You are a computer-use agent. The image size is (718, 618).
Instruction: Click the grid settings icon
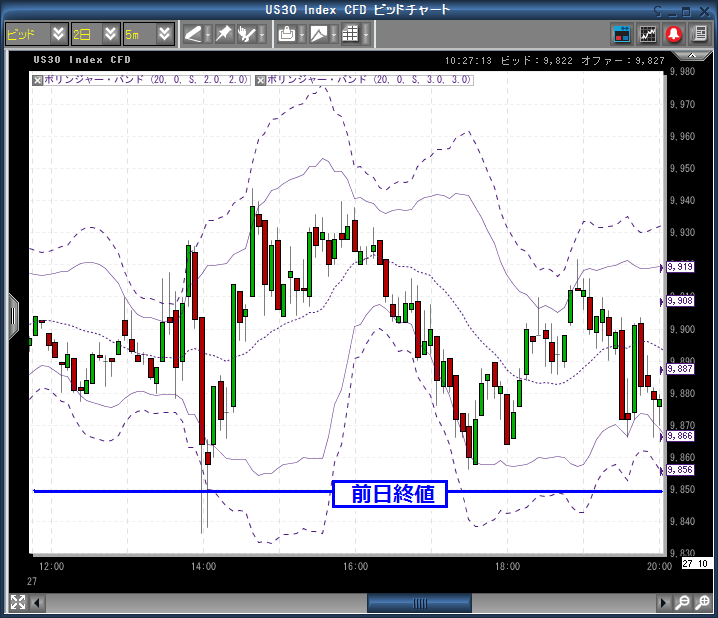(x=349, y=34)
